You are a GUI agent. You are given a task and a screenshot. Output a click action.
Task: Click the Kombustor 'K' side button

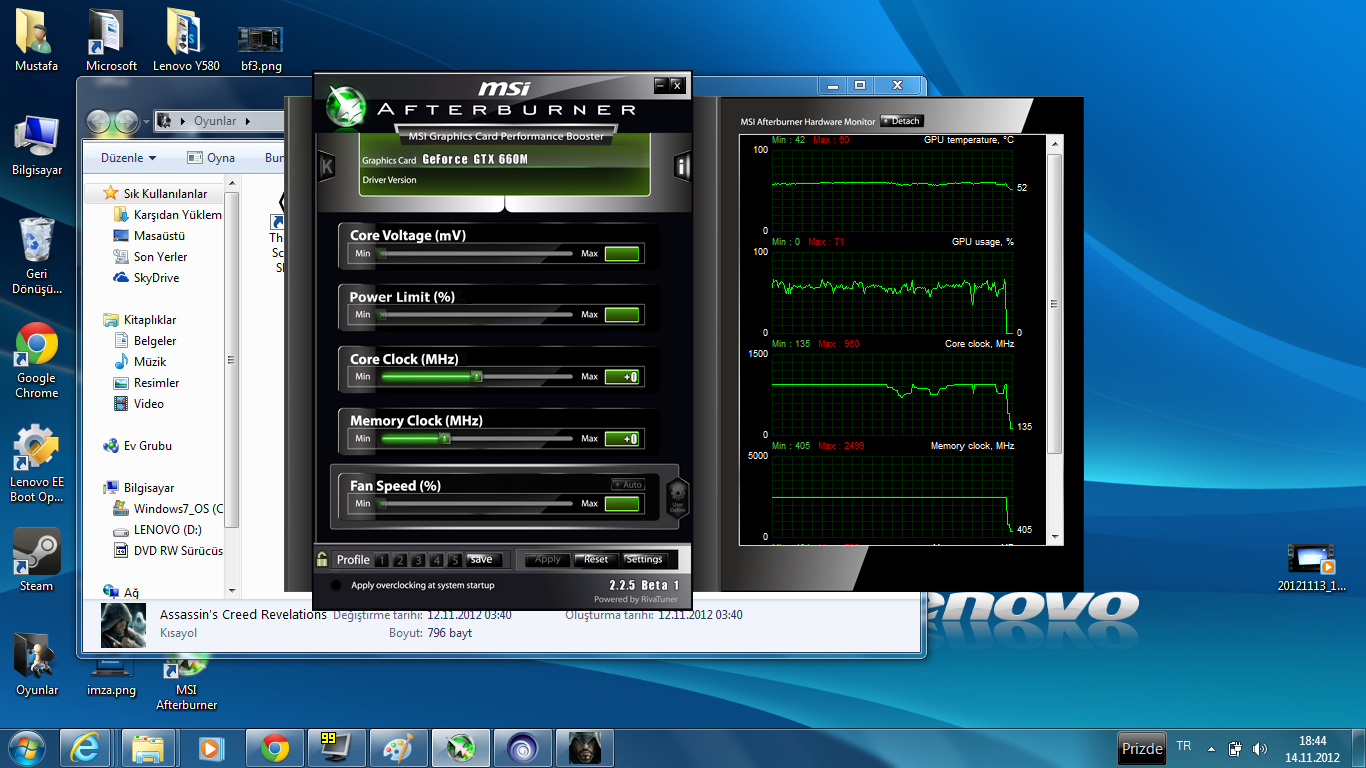tap(326, 166)
